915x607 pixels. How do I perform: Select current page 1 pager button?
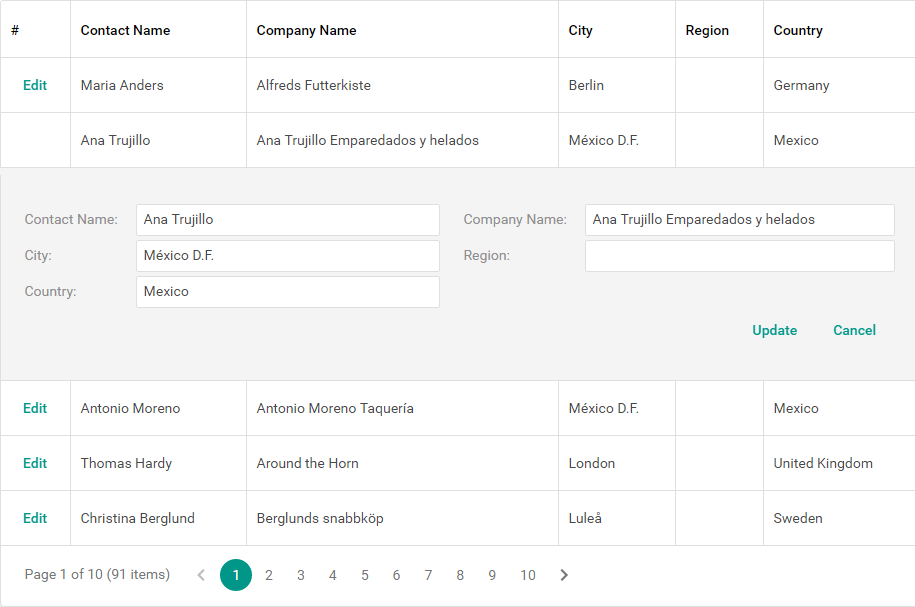tap(236, 575)
